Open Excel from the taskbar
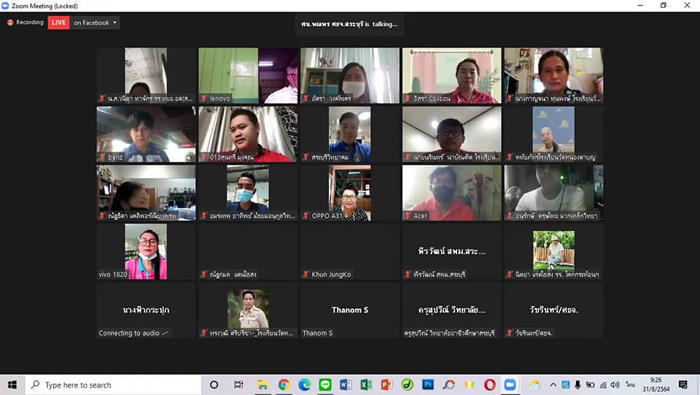The image size is (700, 395). 366,385
